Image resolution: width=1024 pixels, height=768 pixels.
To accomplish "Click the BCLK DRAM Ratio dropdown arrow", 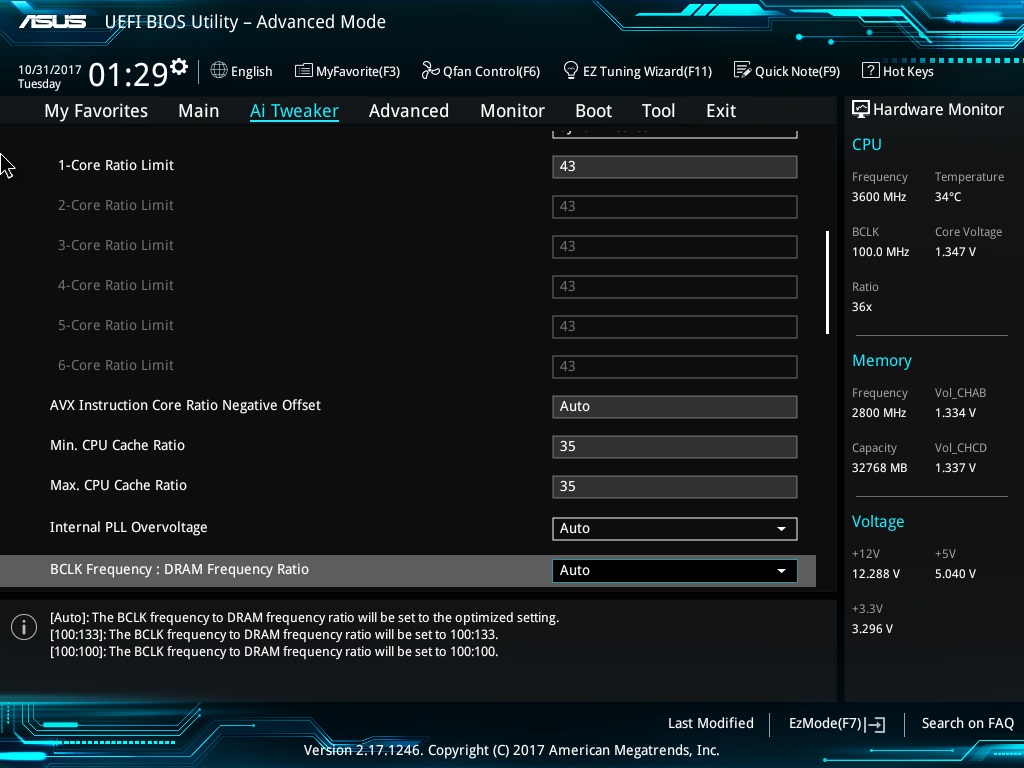I will [781, 570].
